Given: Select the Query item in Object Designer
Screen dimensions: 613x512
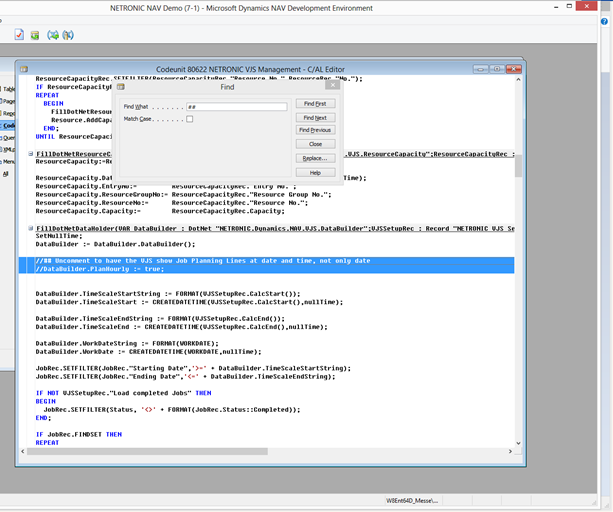Looking at the screenshot, I should click(x=8, y=138).
